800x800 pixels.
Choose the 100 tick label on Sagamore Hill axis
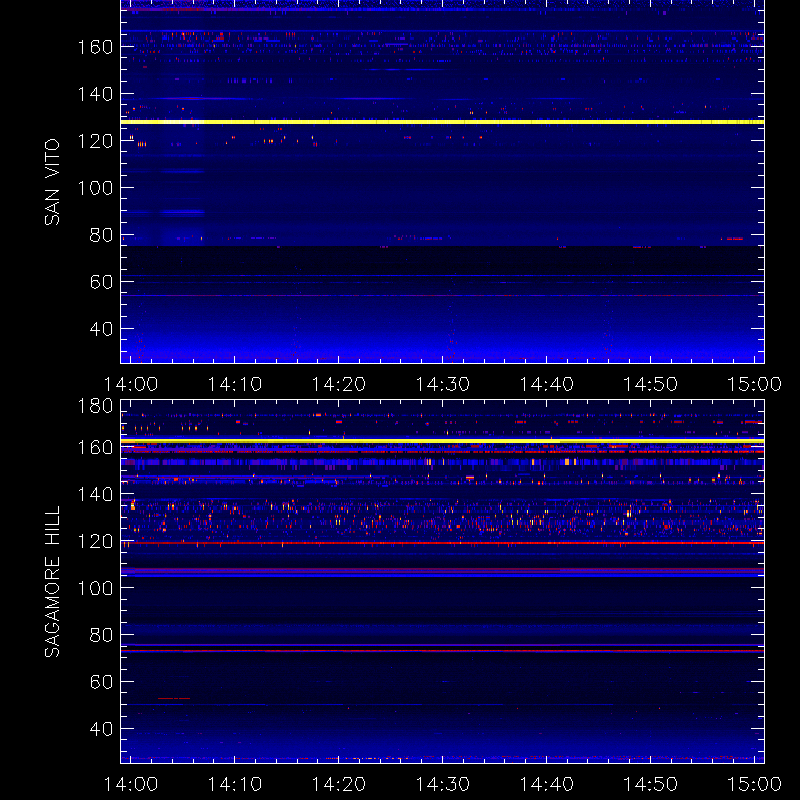[x=95, y=588]
